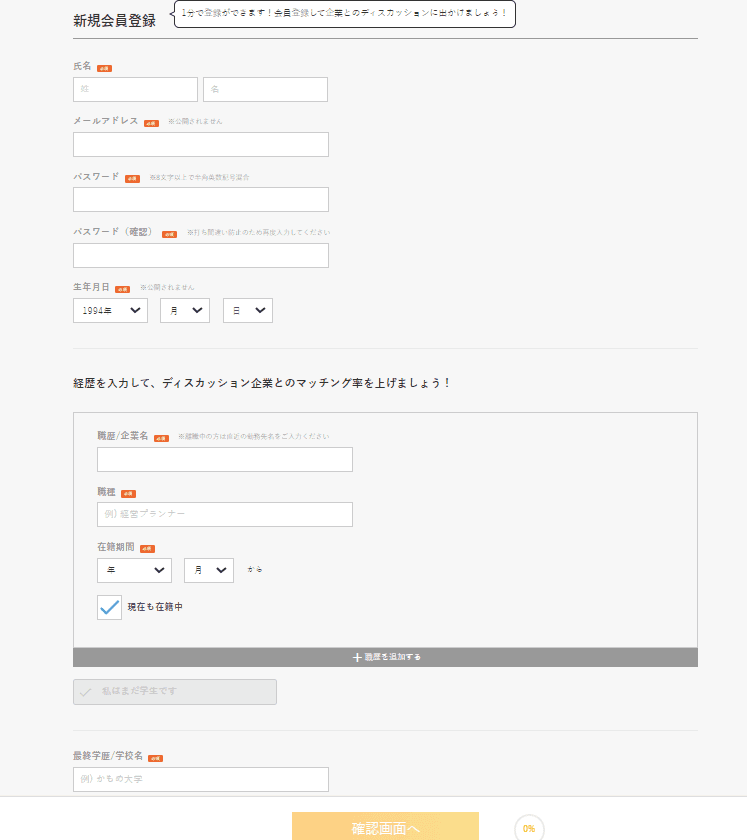Focus the メールアドレス text box
The image size is (747, 840).
200,145
